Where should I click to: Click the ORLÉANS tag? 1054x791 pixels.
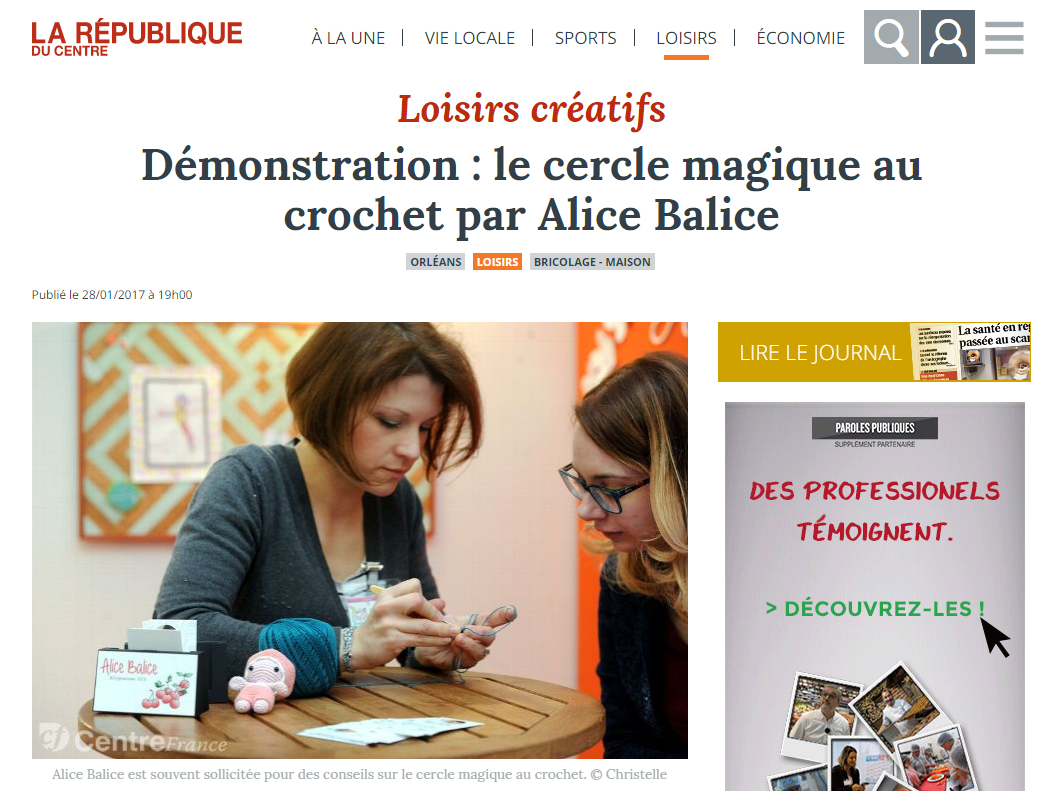coord(436,261)
